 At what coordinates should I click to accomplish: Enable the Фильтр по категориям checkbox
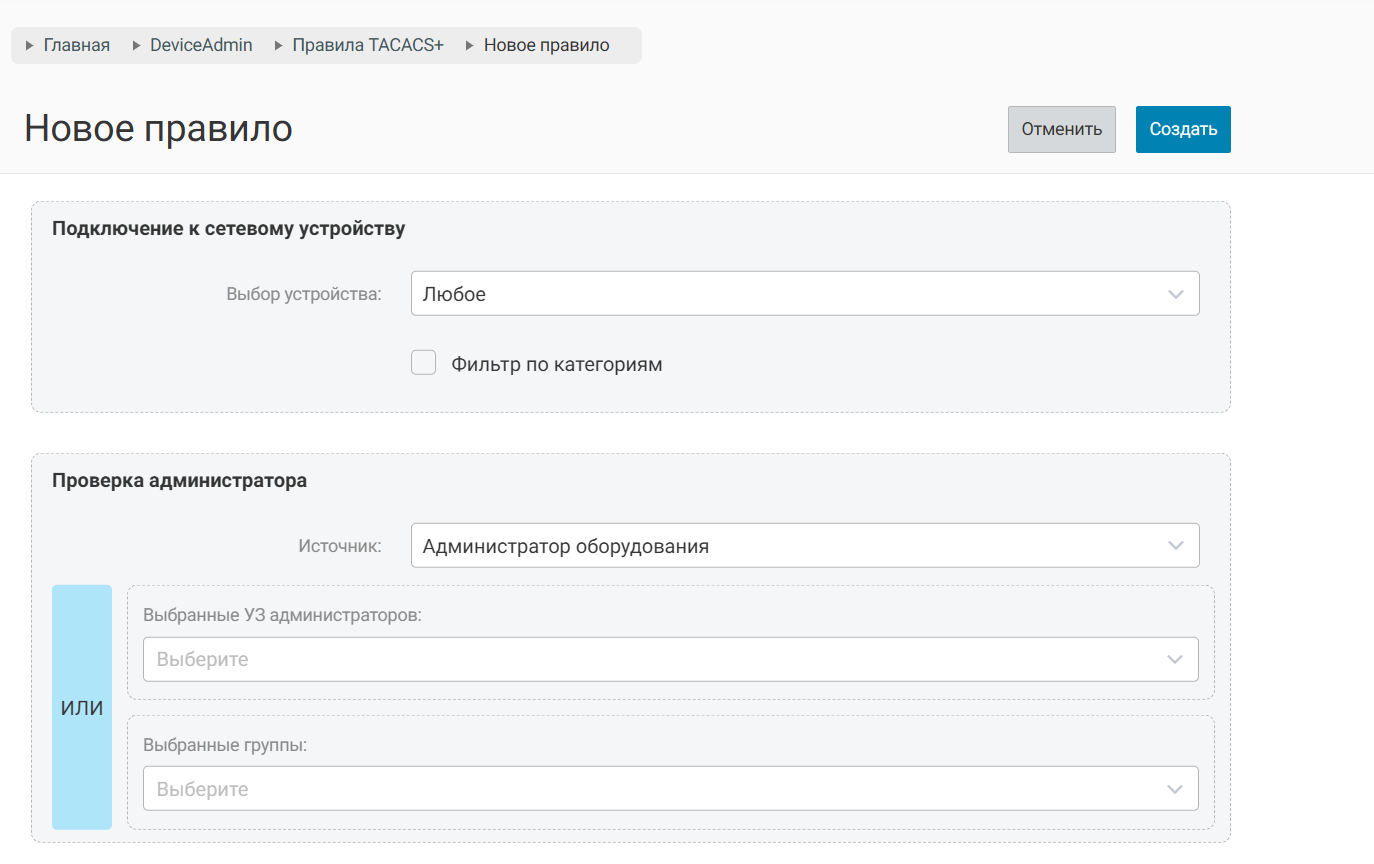click(x=424, y=363)
